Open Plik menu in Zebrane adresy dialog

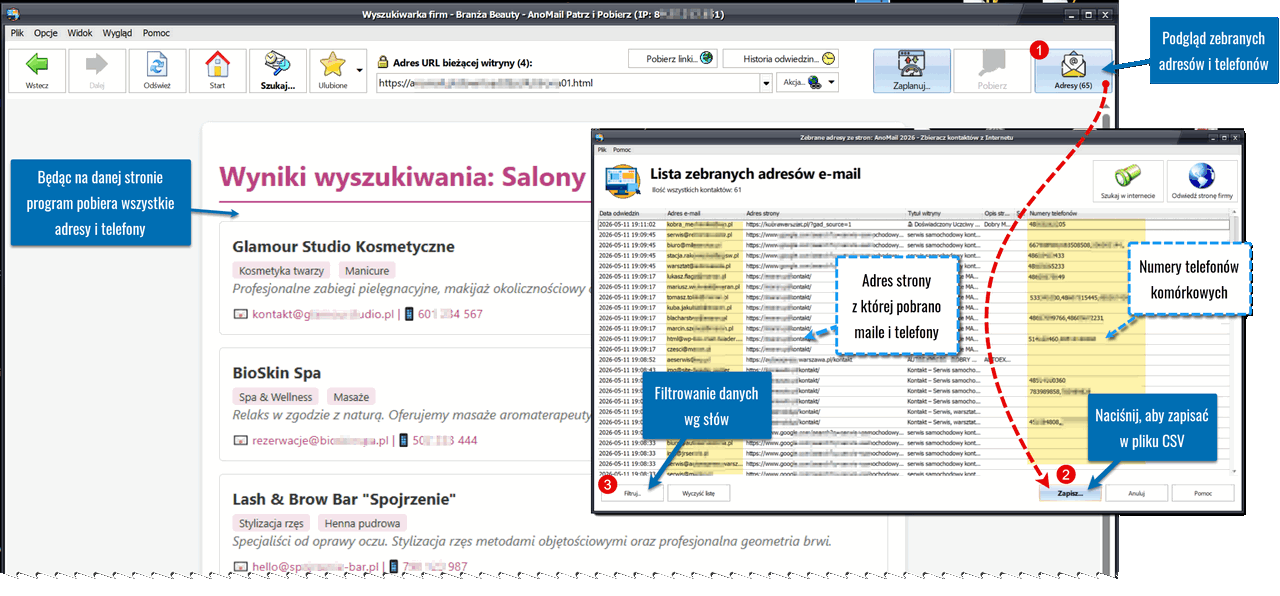coord(603,149)
